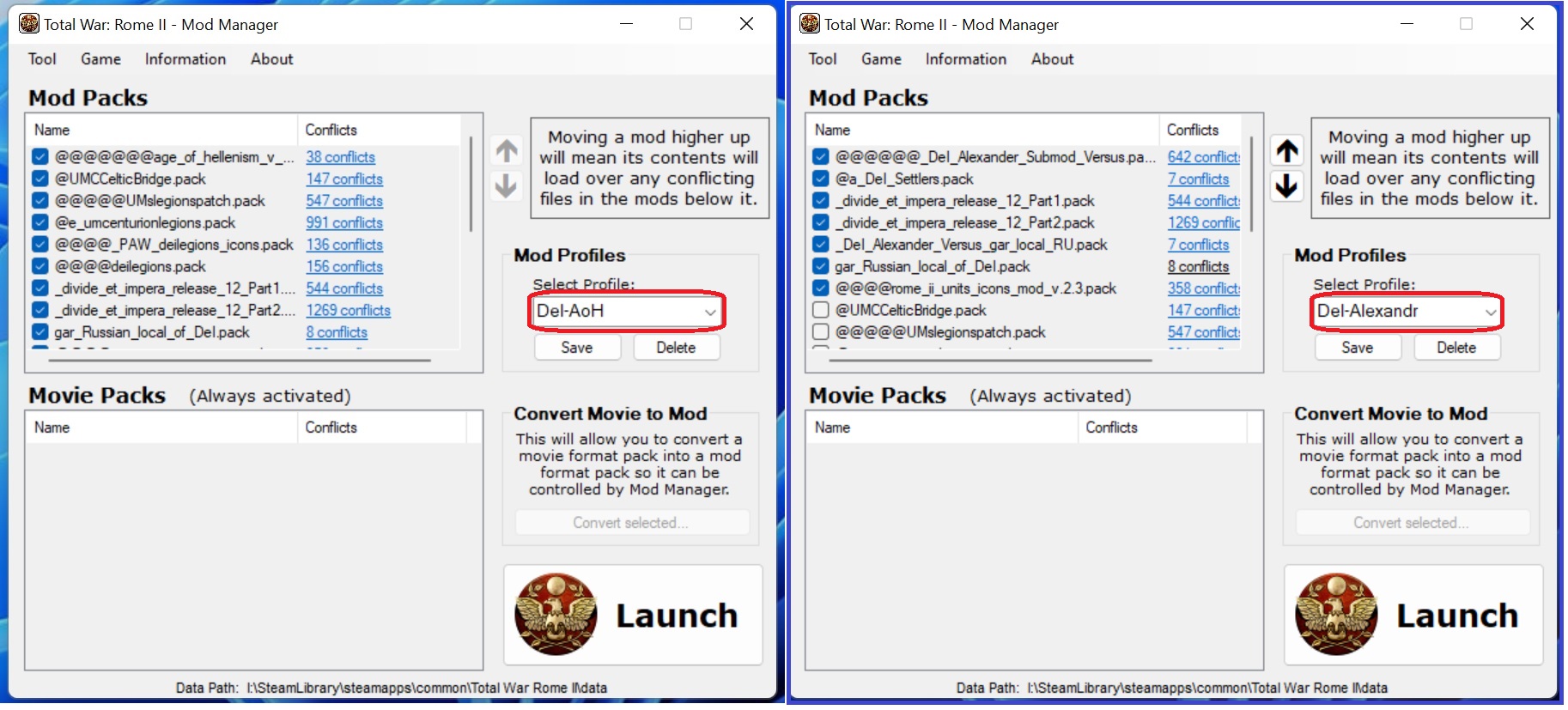Click 642 conflicts link in right window

pos(1204,157)
